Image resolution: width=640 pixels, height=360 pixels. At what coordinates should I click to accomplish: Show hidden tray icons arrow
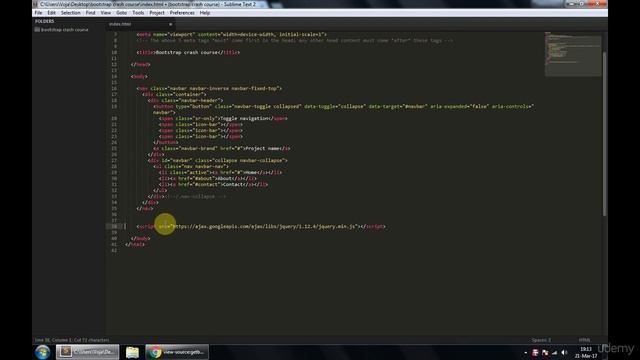(526, 353)
